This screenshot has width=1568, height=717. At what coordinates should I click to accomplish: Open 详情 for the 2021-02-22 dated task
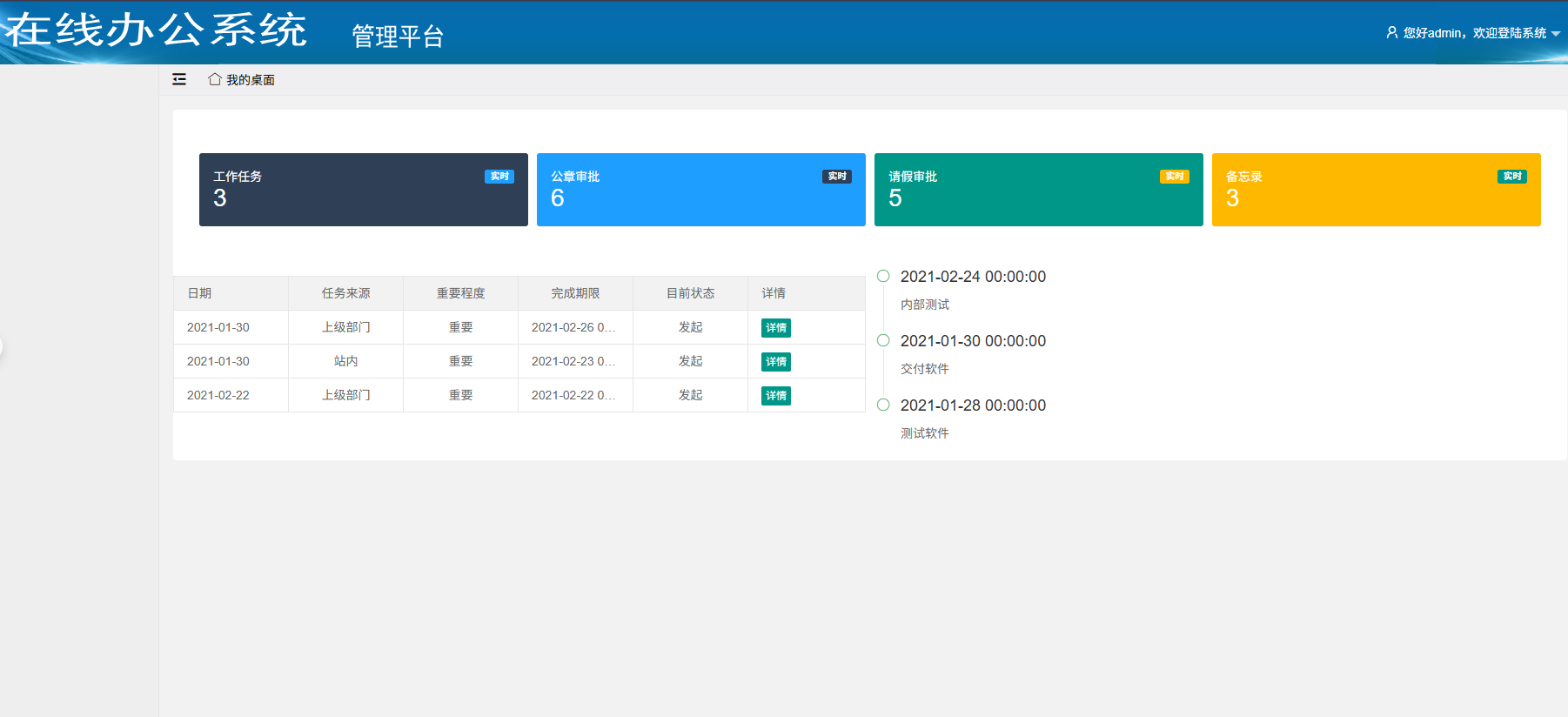tap(775, 396)
